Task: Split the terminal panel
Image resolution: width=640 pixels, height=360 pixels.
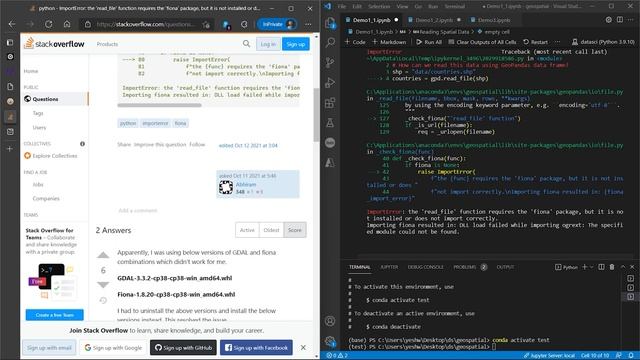Action: 601,267
